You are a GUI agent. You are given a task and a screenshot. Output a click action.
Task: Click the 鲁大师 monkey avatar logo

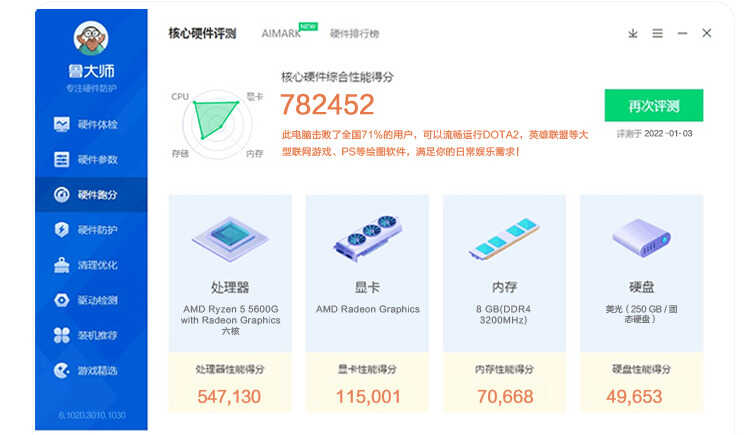(91, 37)
